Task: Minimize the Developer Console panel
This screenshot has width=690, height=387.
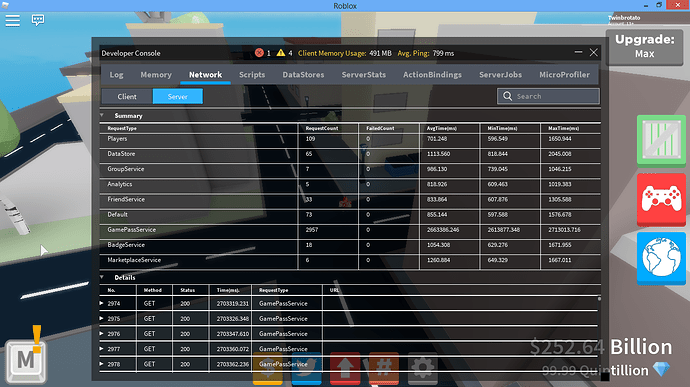Action: tap(578, 52)
